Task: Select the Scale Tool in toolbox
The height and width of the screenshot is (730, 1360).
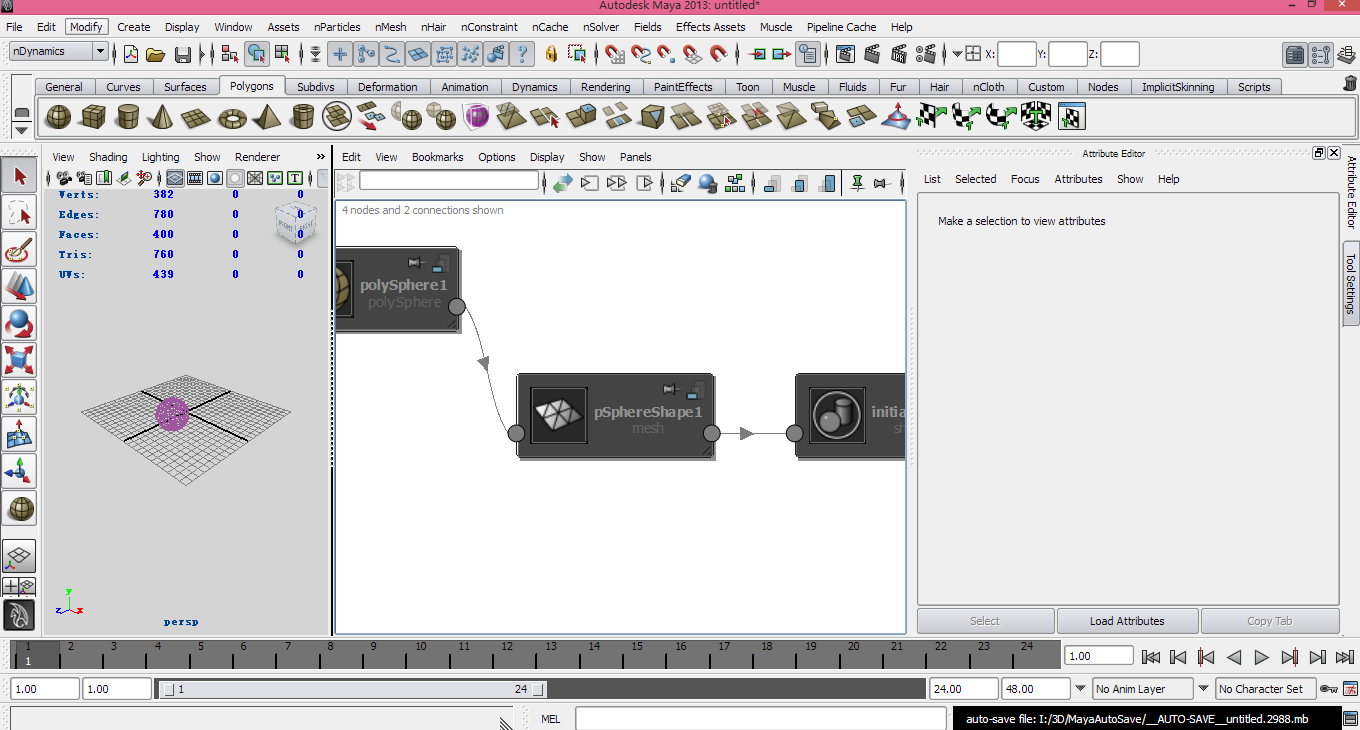Action: (x=20, y=360)
